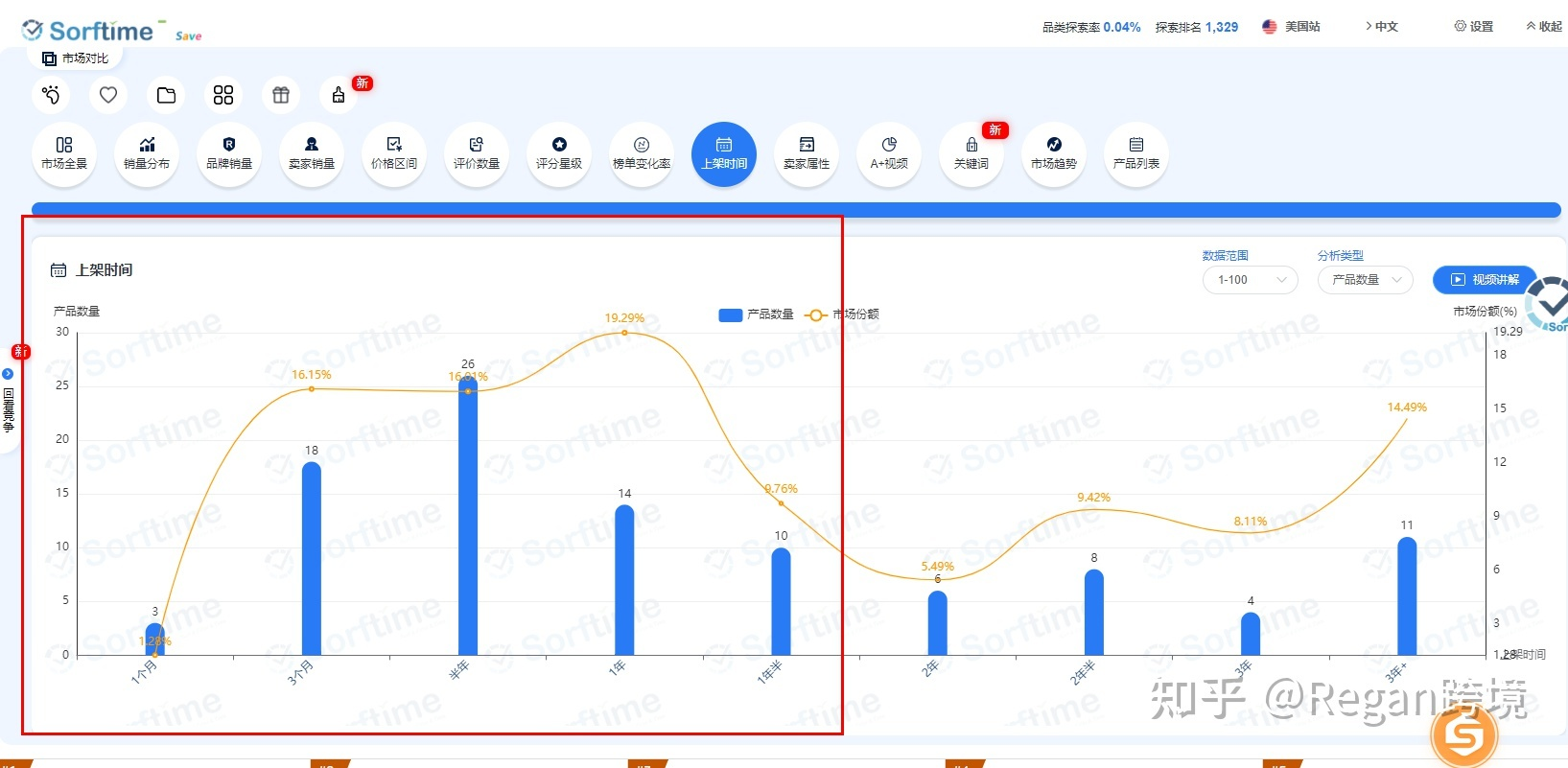This screenshot has height=768, width=1568.
Task: Click the 视频讲解 button
Action: [x=1485, y=280]
